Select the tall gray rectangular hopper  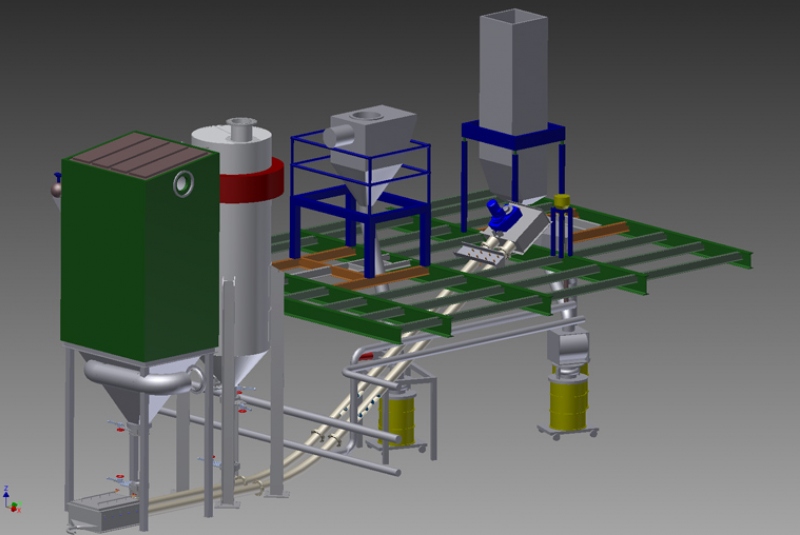[x=512, y=68]
